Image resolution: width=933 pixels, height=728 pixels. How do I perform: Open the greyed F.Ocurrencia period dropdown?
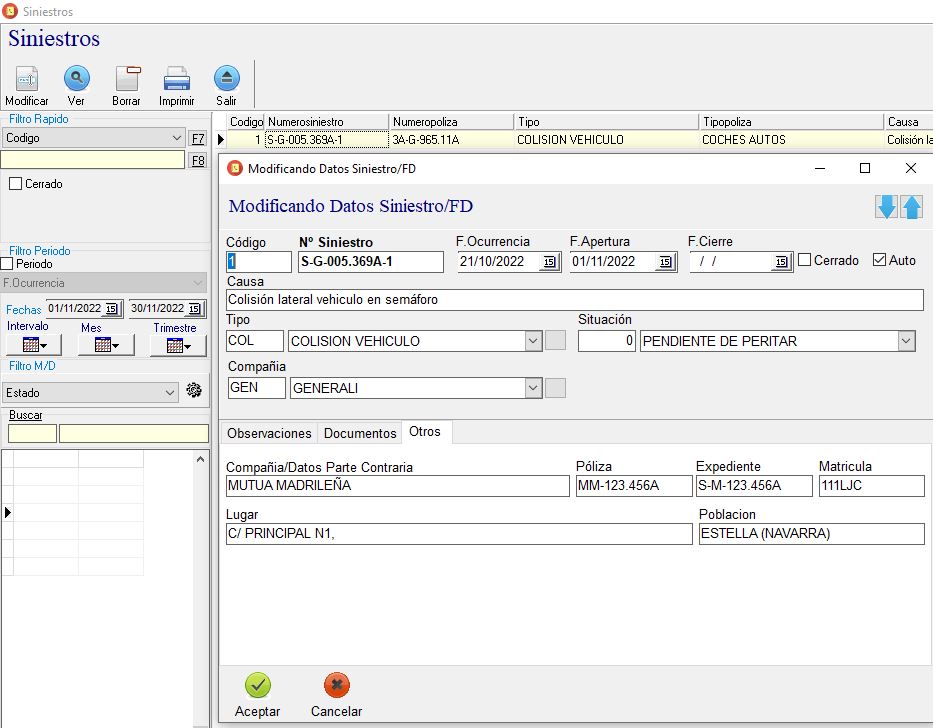pos(198,283)
